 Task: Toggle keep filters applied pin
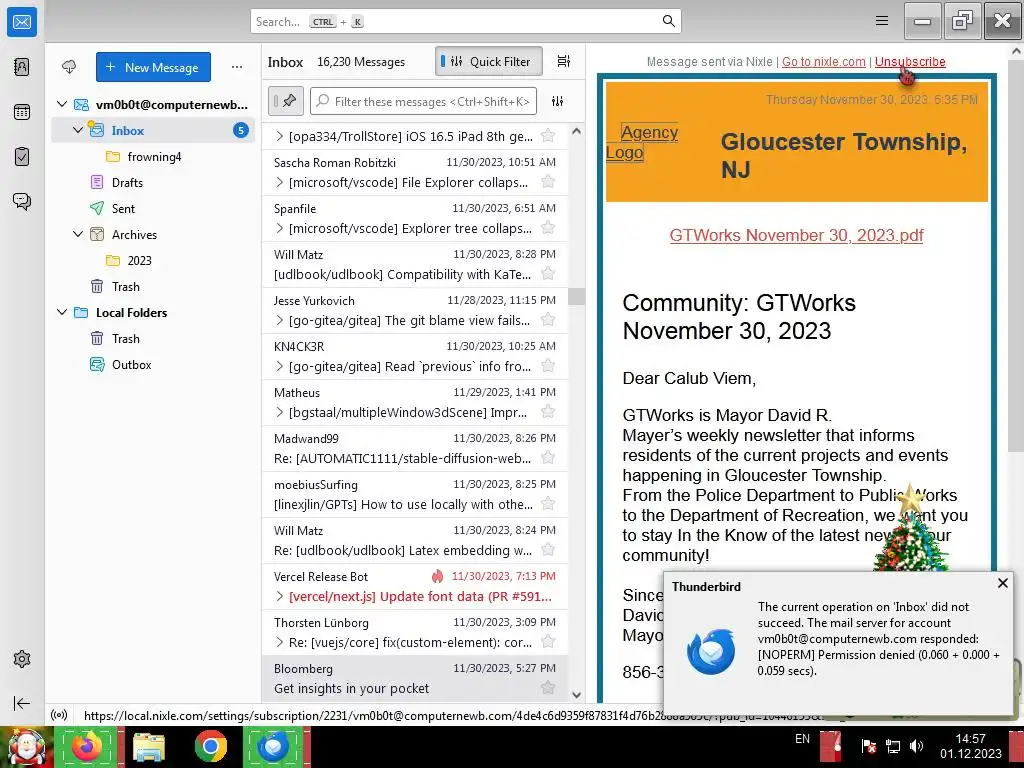[x=285, y=101]
